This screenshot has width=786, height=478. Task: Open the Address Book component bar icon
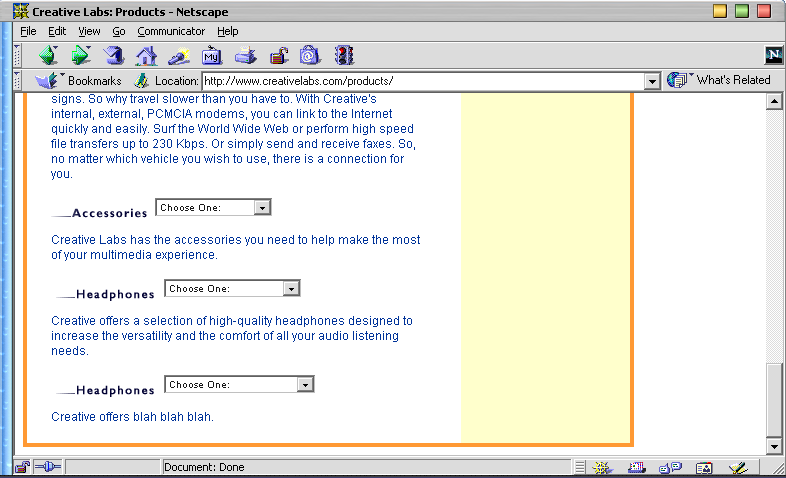704,468
